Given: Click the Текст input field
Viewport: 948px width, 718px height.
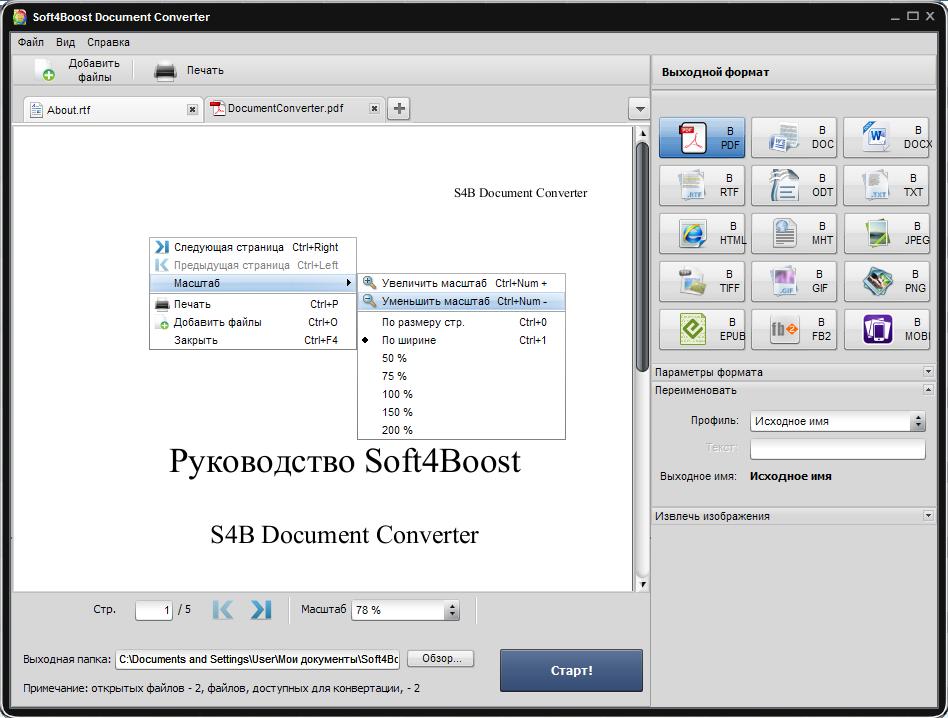Looking at the screenshot, I should 837,449.
